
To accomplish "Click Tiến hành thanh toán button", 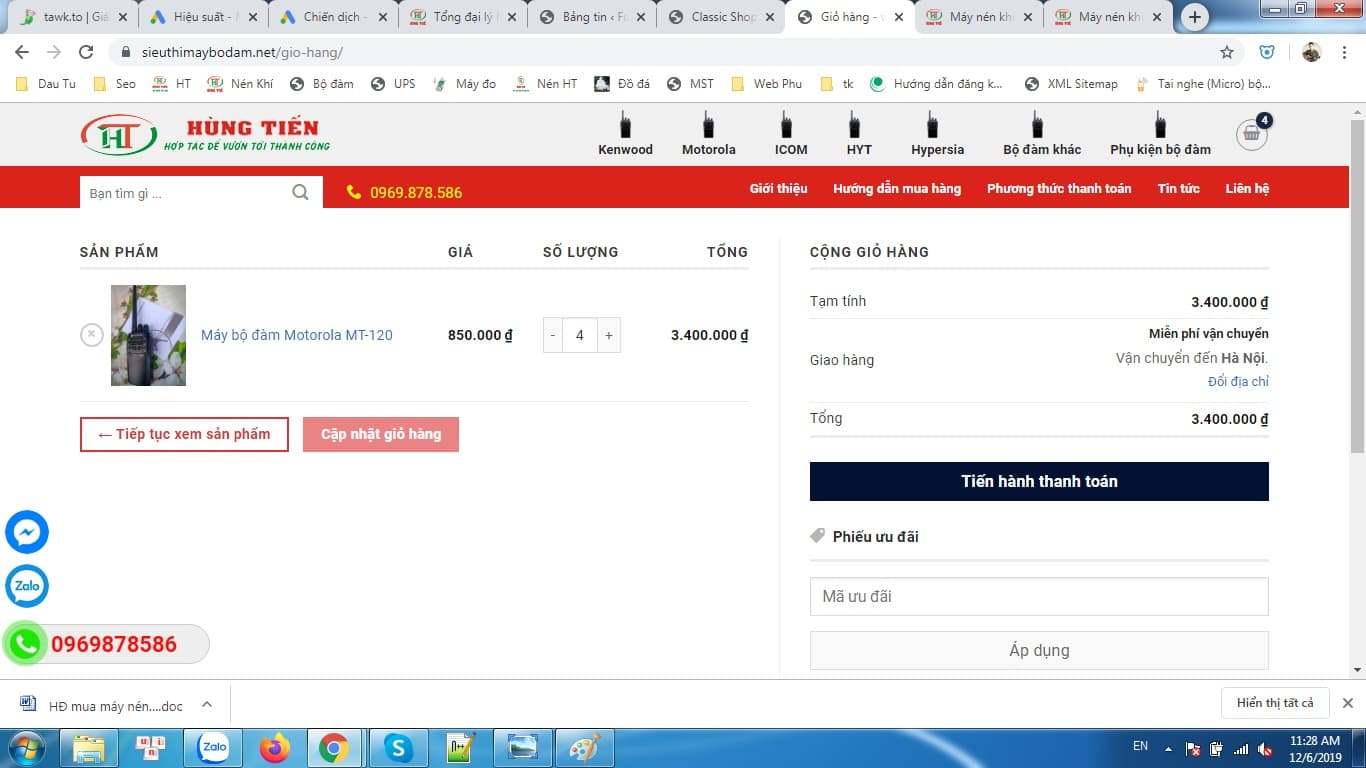I will (1038, 481).
